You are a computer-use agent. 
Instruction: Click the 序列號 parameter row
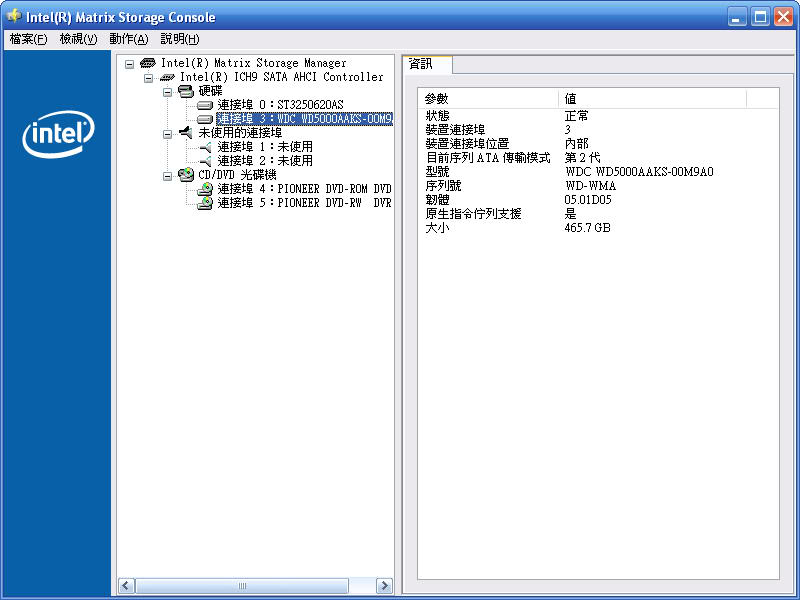coord(598,186)
